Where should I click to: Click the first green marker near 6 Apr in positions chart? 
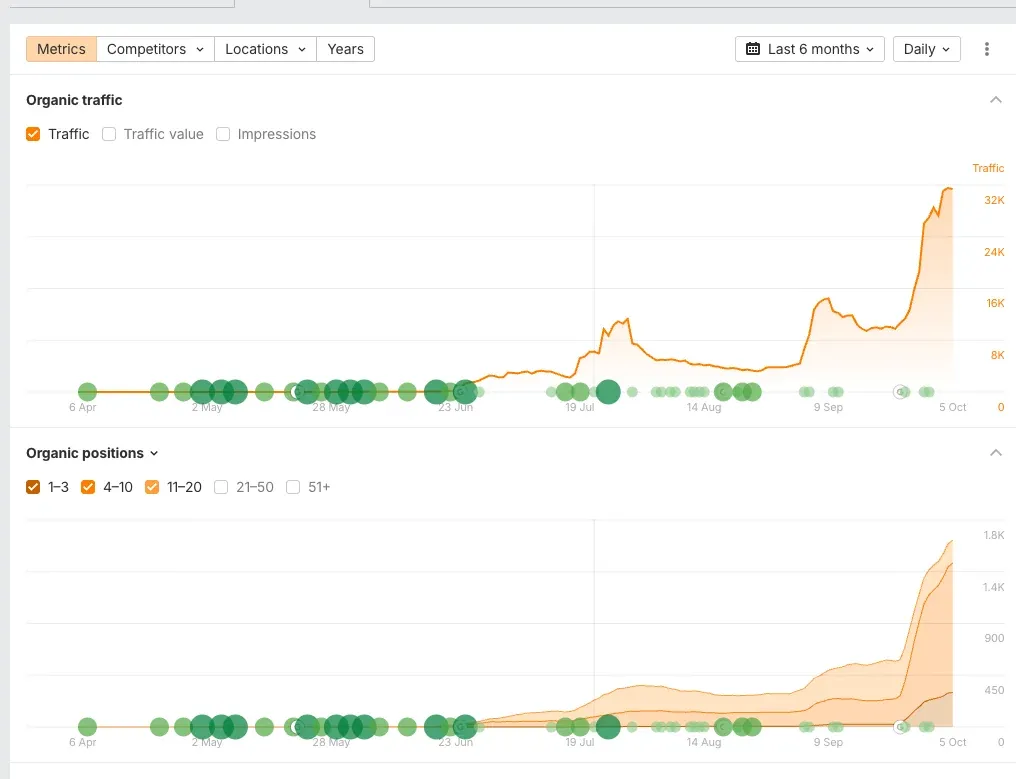(x=87, y=727)
